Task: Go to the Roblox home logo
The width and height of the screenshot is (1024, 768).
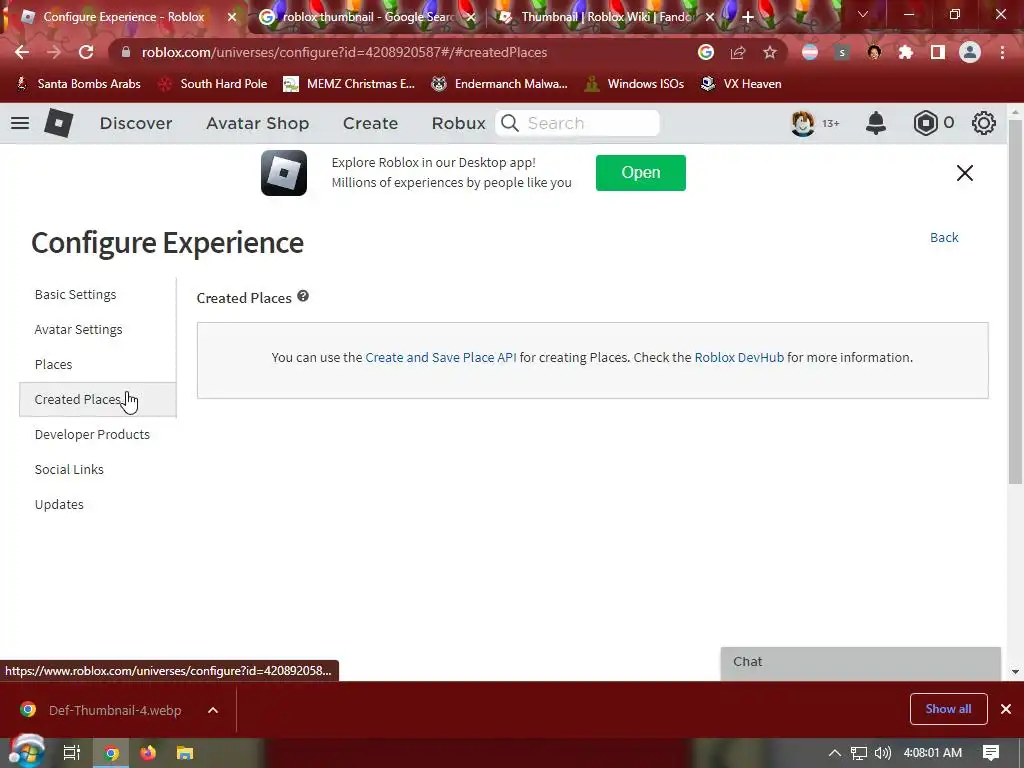Action: pos(58,123)
